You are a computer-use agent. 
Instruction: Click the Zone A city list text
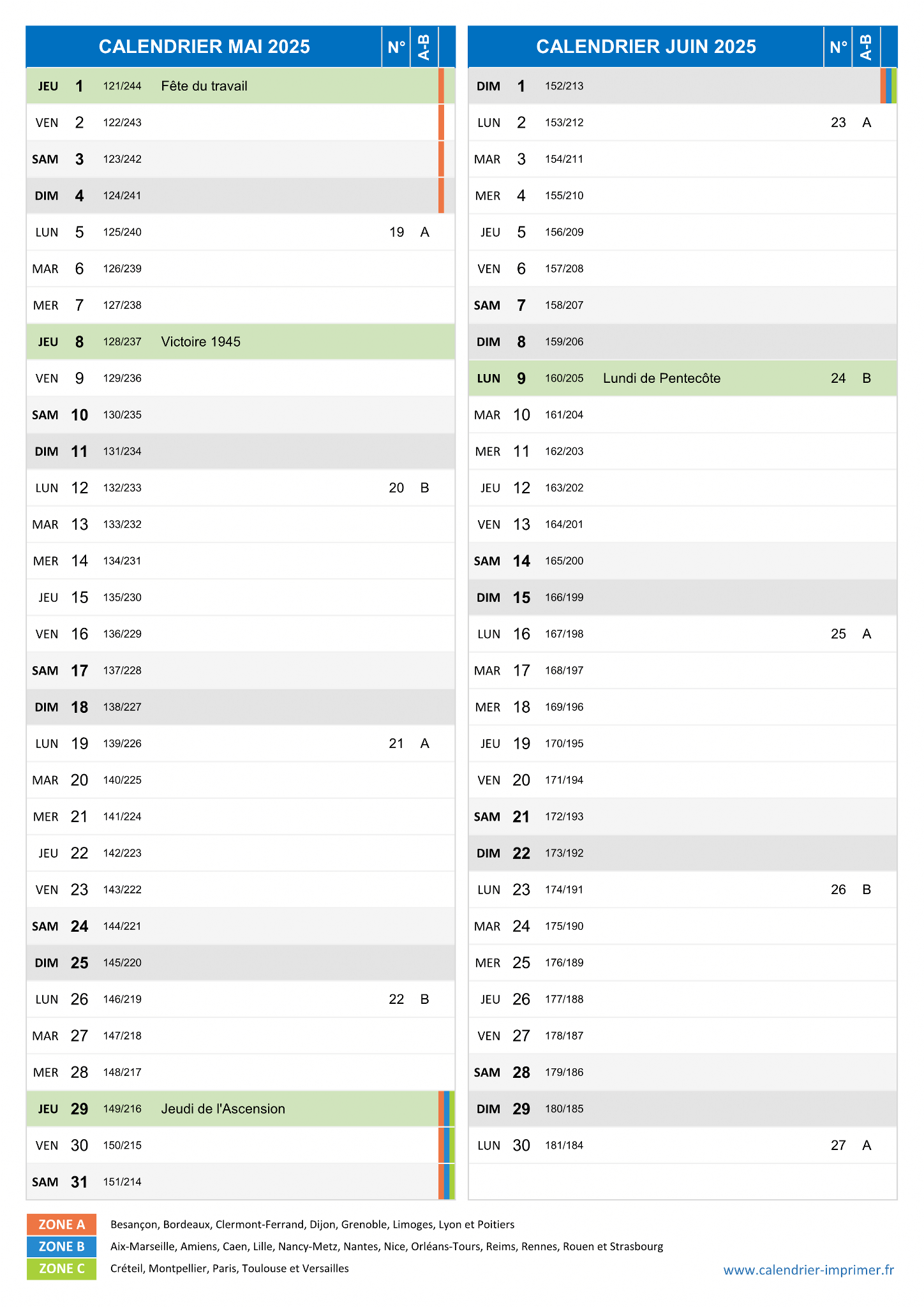click(x=312, y=1224)
